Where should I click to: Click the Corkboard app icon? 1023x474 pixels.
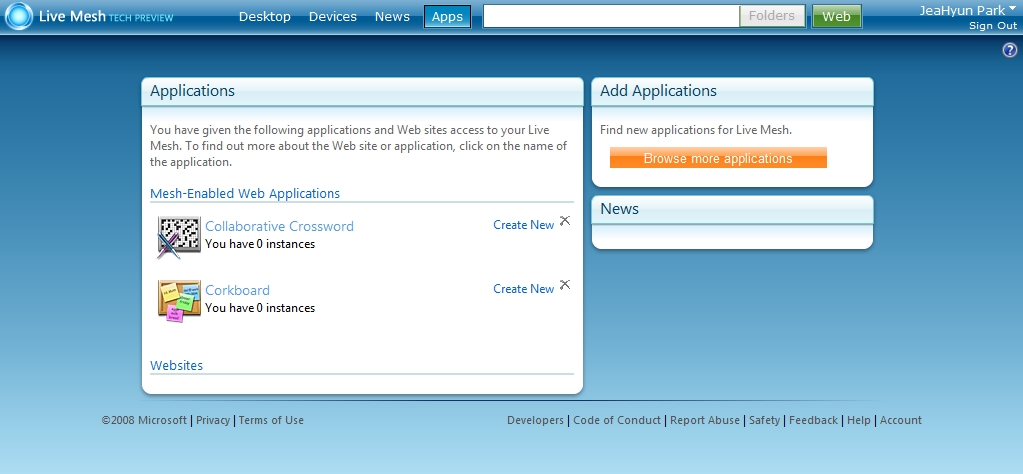pyautogui.click(x=179, y=301)
